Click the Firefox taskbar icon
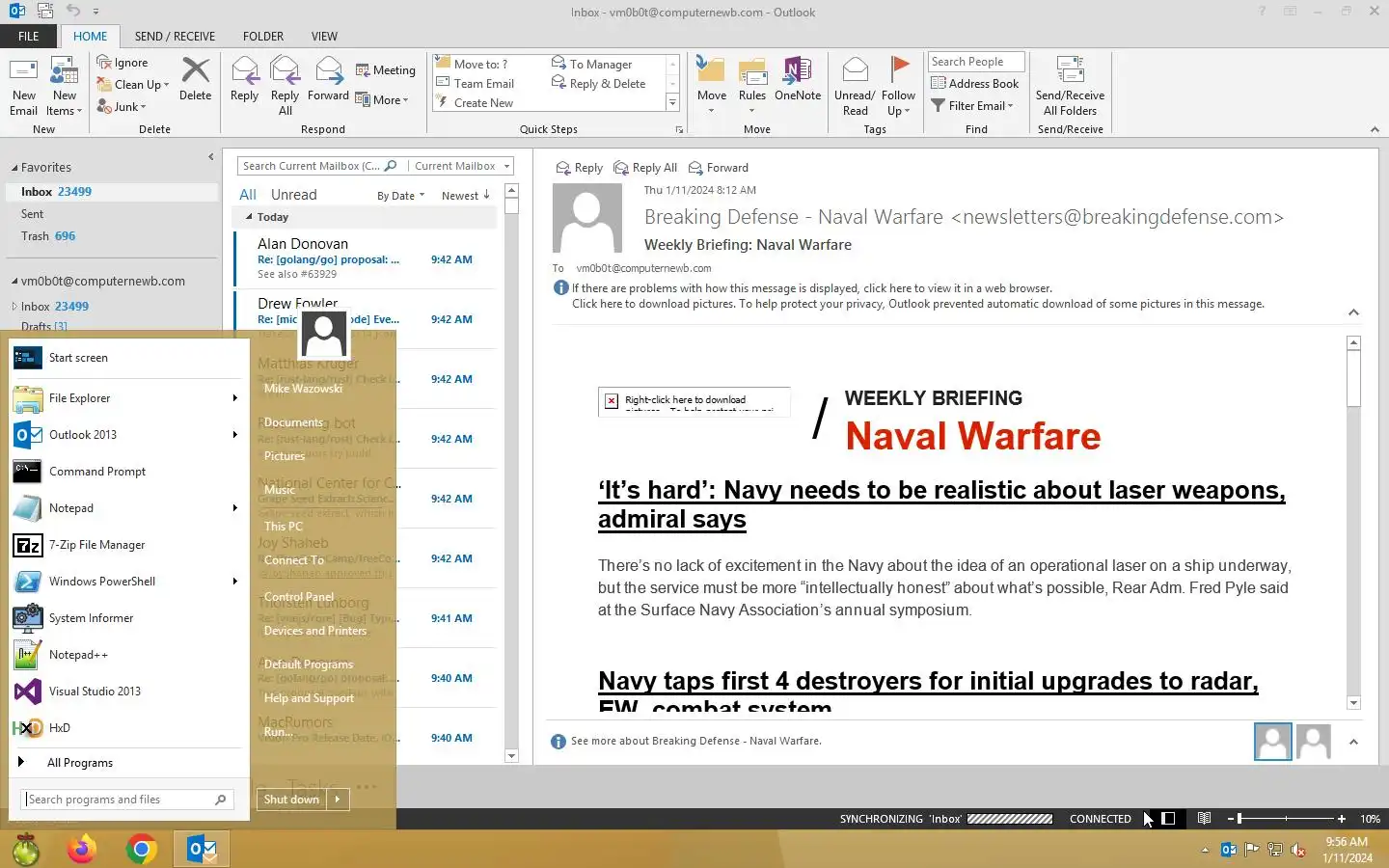 82,849
